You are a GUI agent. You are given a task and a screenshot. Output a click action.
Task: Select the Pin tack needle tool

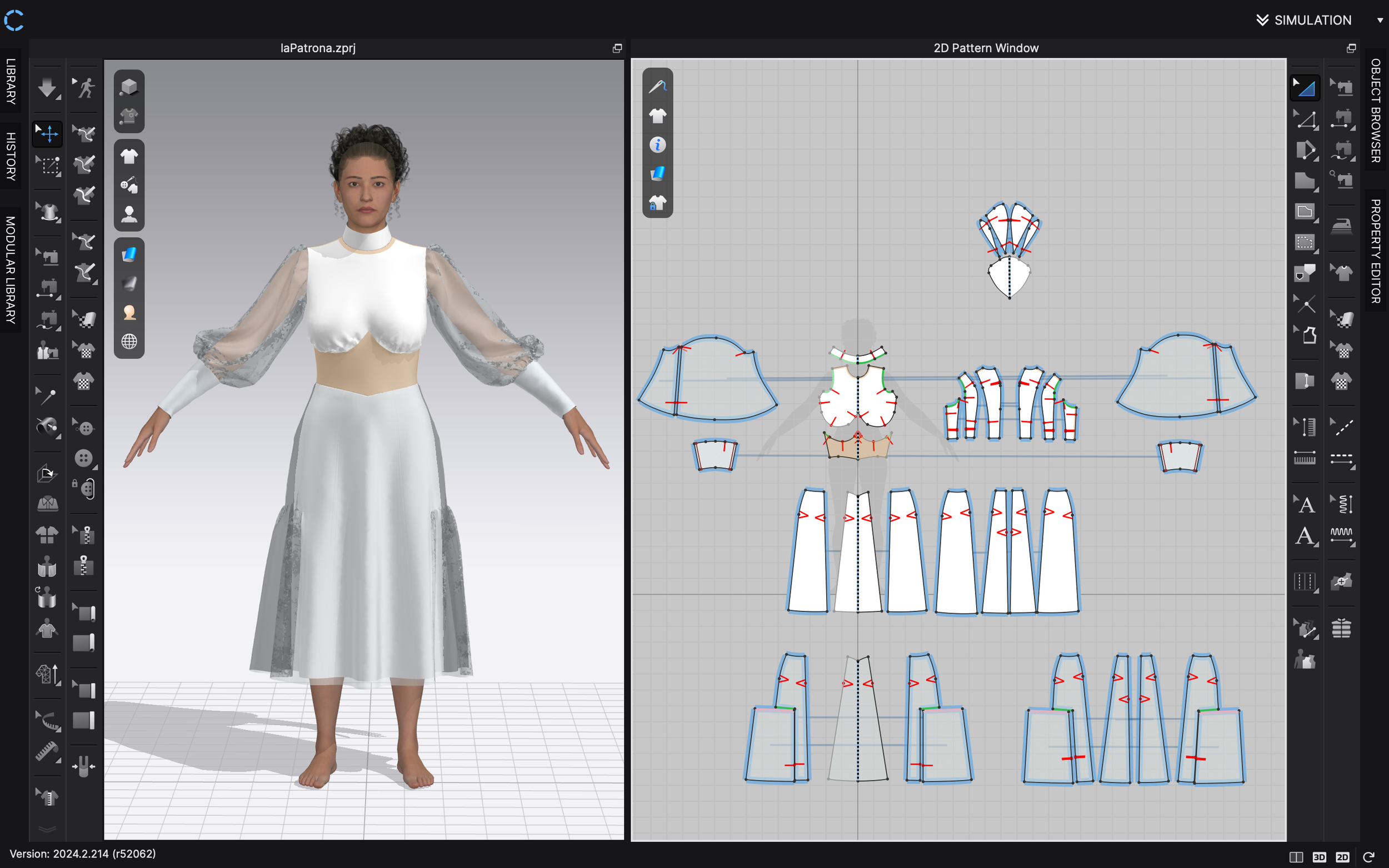(47, 395)
